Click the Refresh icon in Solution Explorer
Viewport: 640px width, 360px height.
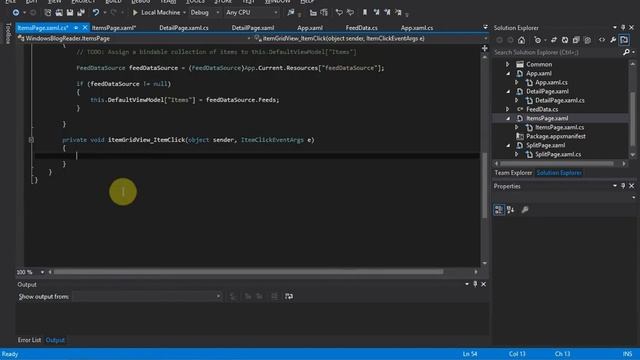click(x=565, y=40)
